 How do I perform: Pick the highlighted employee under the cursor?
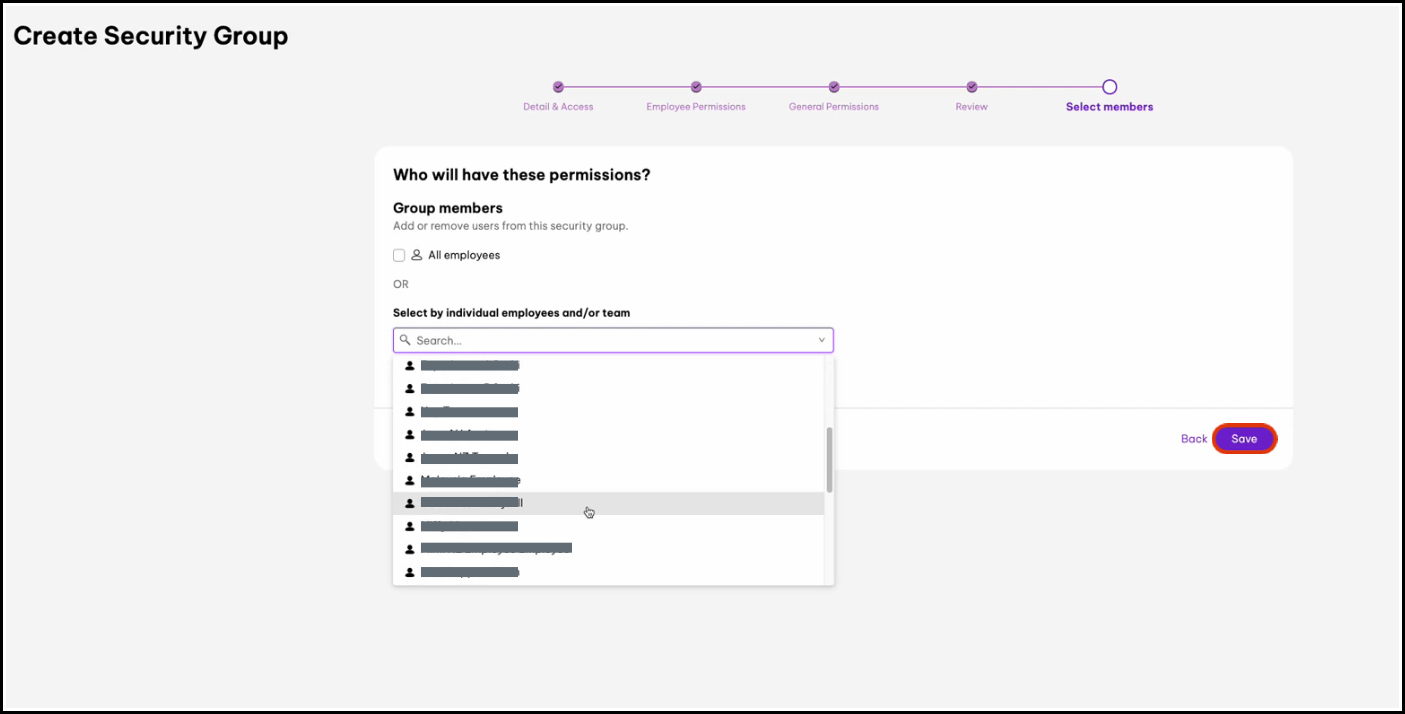(470, 503)
